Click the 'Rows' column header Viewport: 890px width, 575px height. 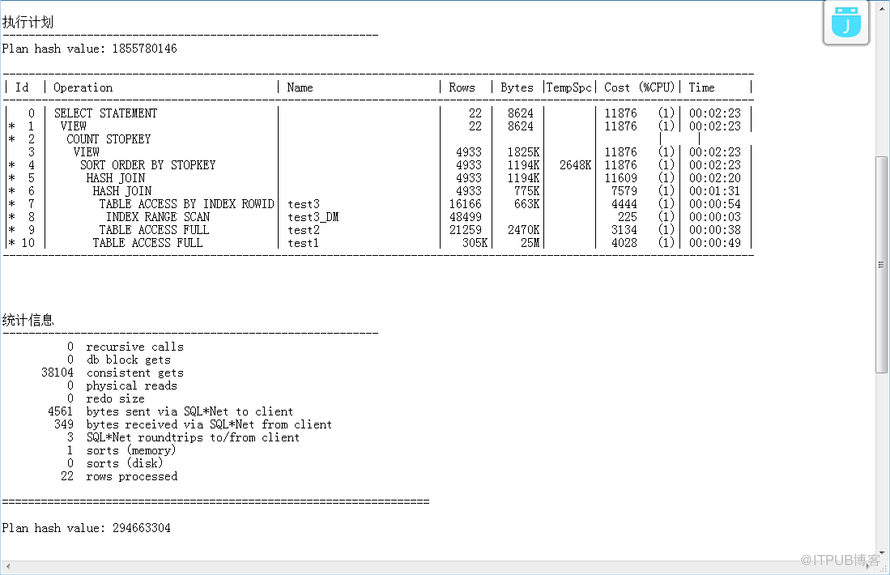pos(461,87)
